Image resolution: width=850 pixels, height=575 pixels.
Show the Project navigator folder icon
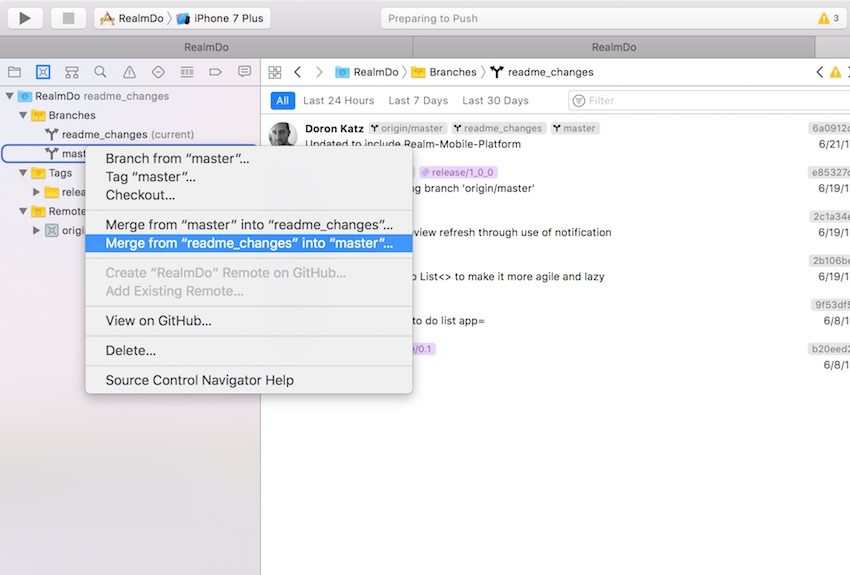15,72
